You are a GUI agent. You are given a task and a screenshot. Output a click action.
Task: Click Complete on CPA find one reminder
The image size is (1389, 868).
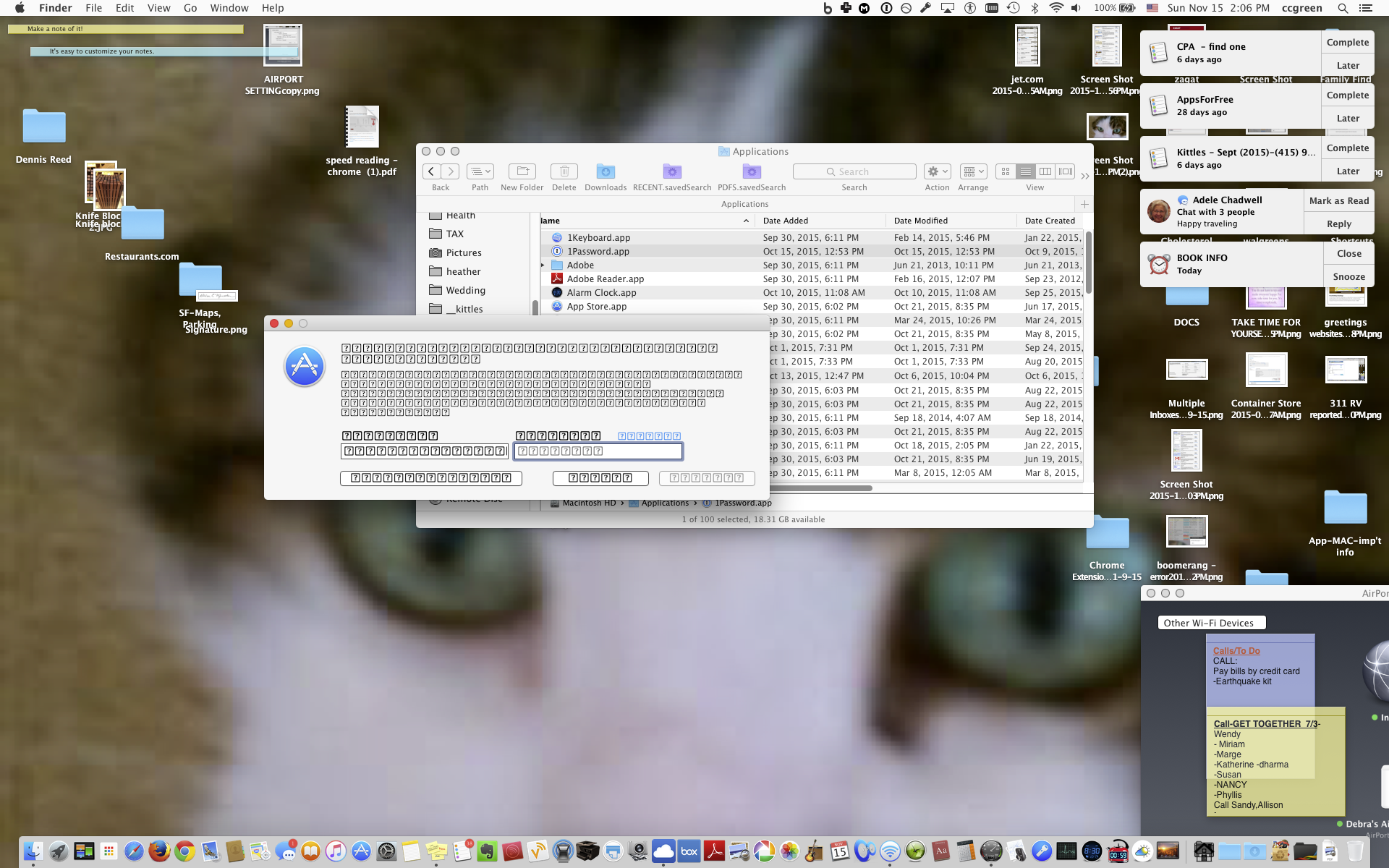tap(1347, 42)
